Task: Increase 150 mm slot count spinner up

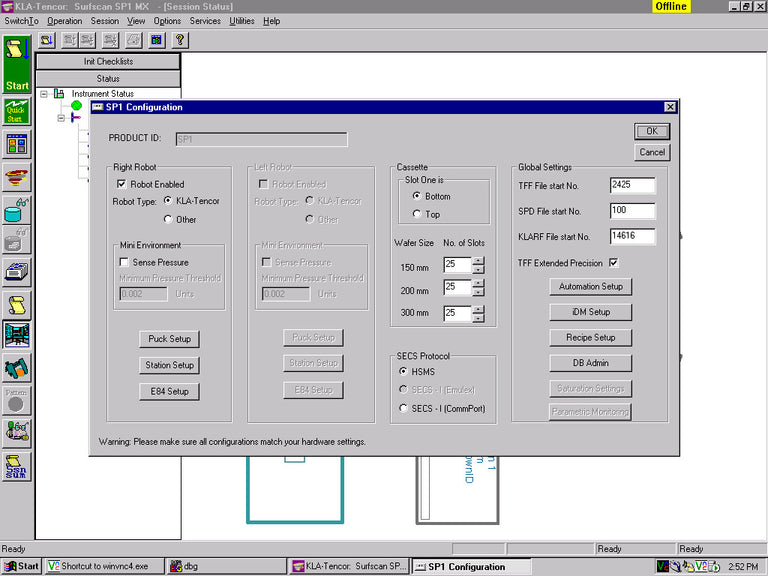Action: click(x=479, y=261)
